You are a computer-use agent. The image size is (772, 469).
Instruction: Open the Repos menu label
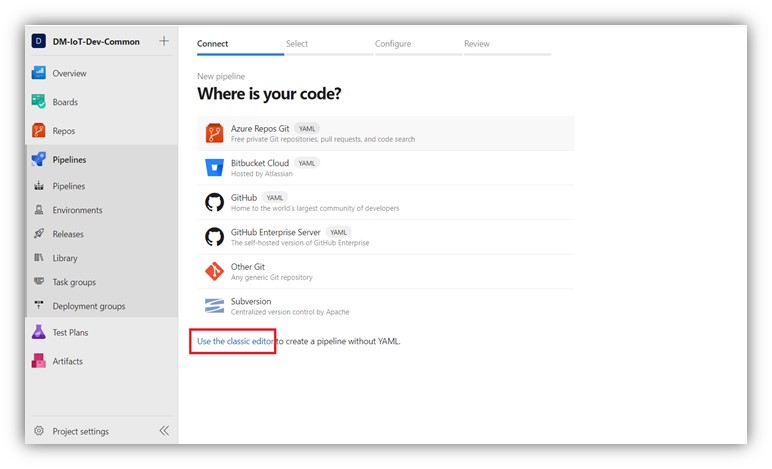64,131
